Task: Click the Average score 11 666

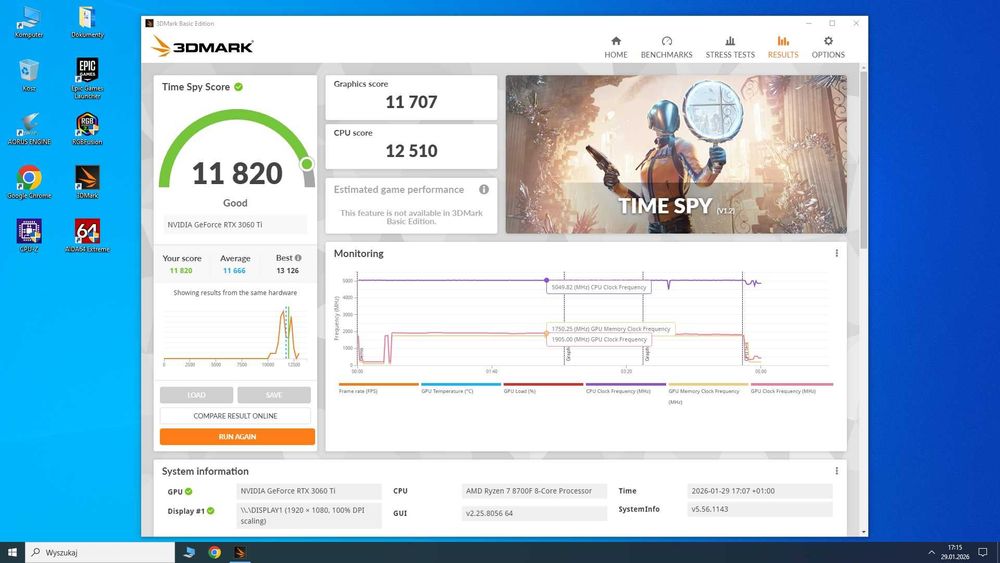Action: click(x=234, y=270)
